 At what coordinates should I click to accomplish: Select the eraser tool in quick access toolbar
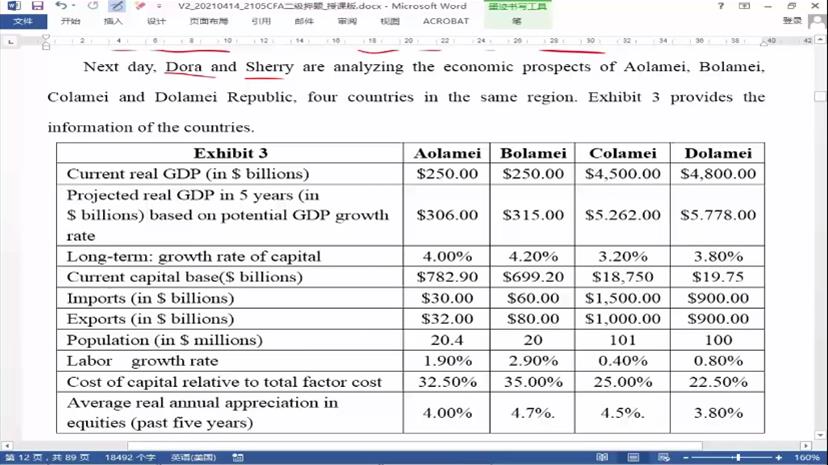[139, 6]
